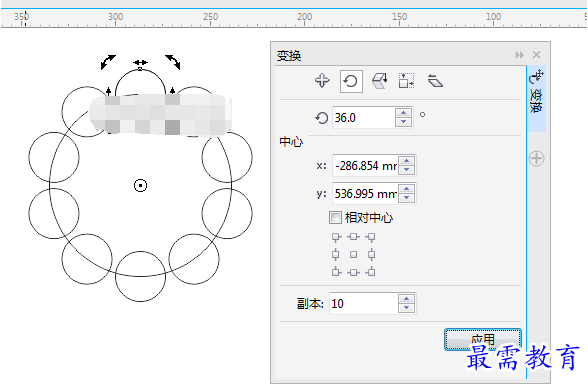Click the 副本: label text

point(310,303)
